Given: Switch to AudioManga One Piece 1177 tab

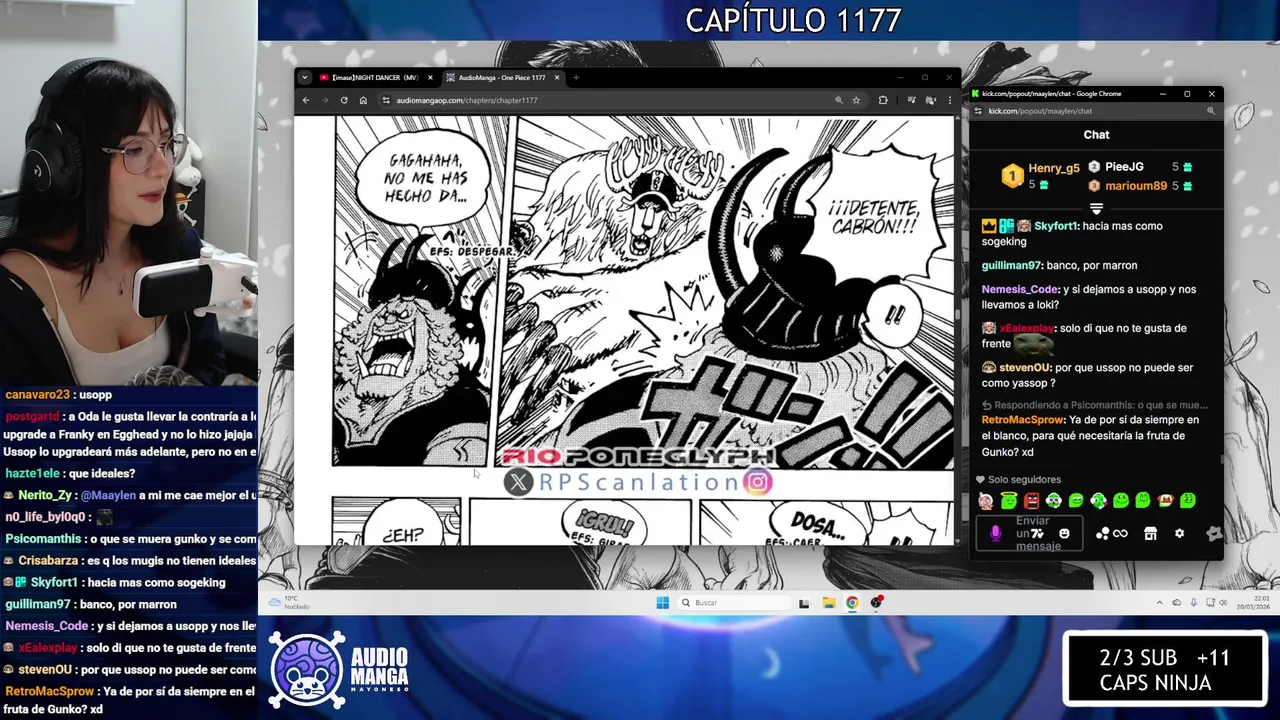Looking at the screenshot, I should 502,78.
